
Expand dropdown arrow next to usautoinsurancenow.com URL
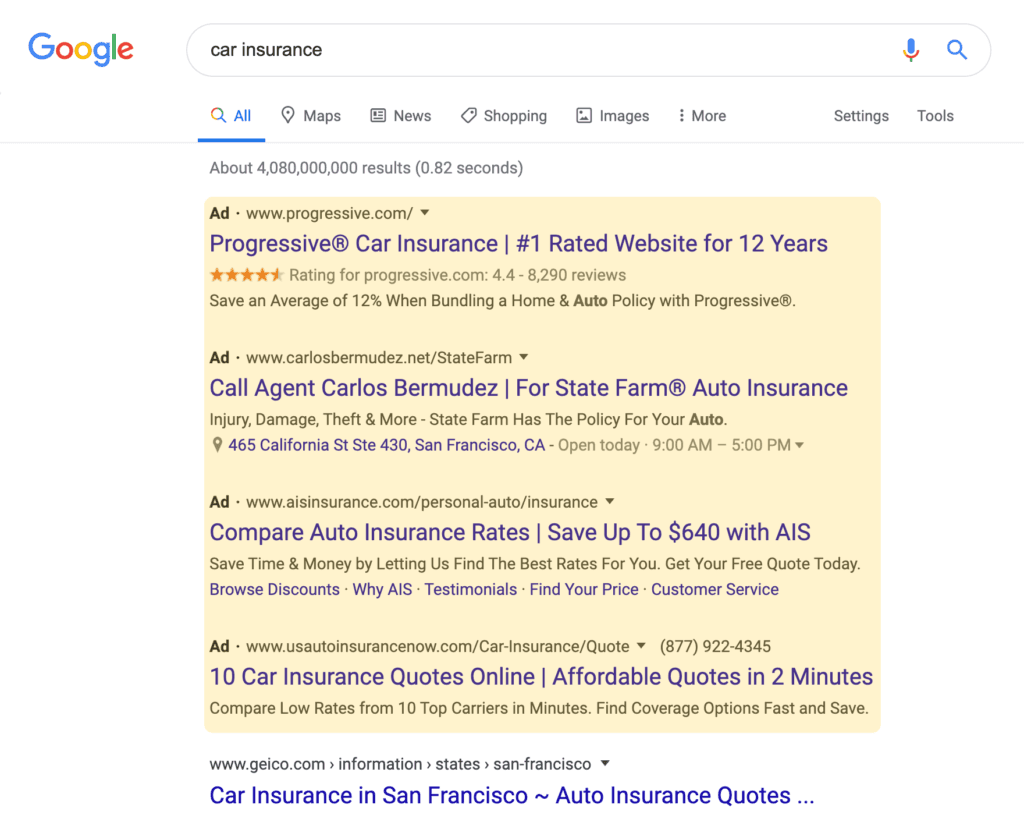[641, 645]
